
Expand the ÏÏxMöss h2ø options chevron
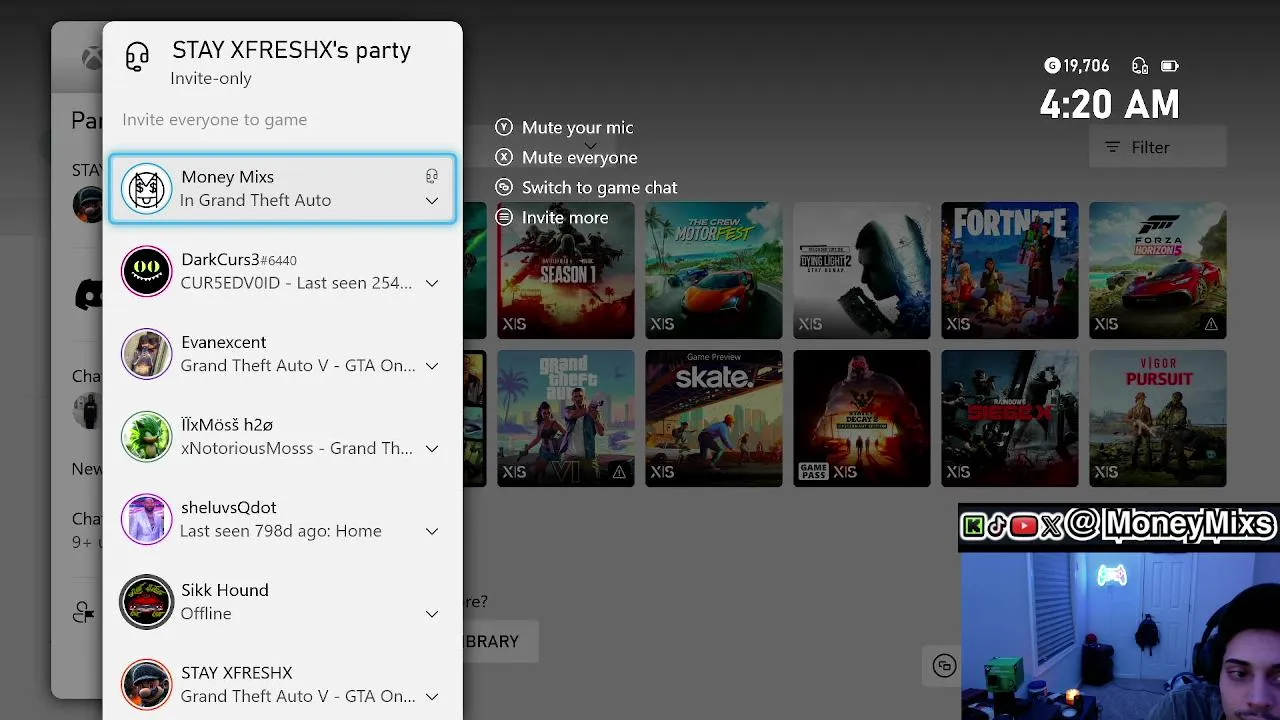pos(432,449)
